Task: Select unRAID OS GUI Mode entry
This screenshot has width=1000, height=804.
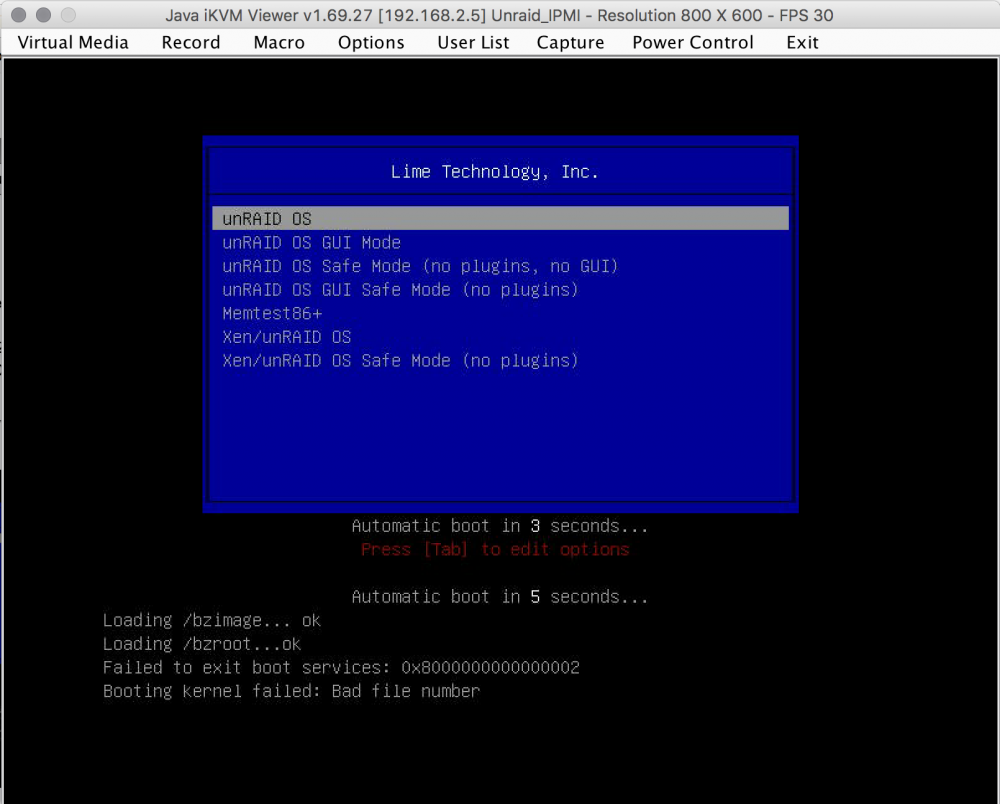Action: (x=312, y=242)
